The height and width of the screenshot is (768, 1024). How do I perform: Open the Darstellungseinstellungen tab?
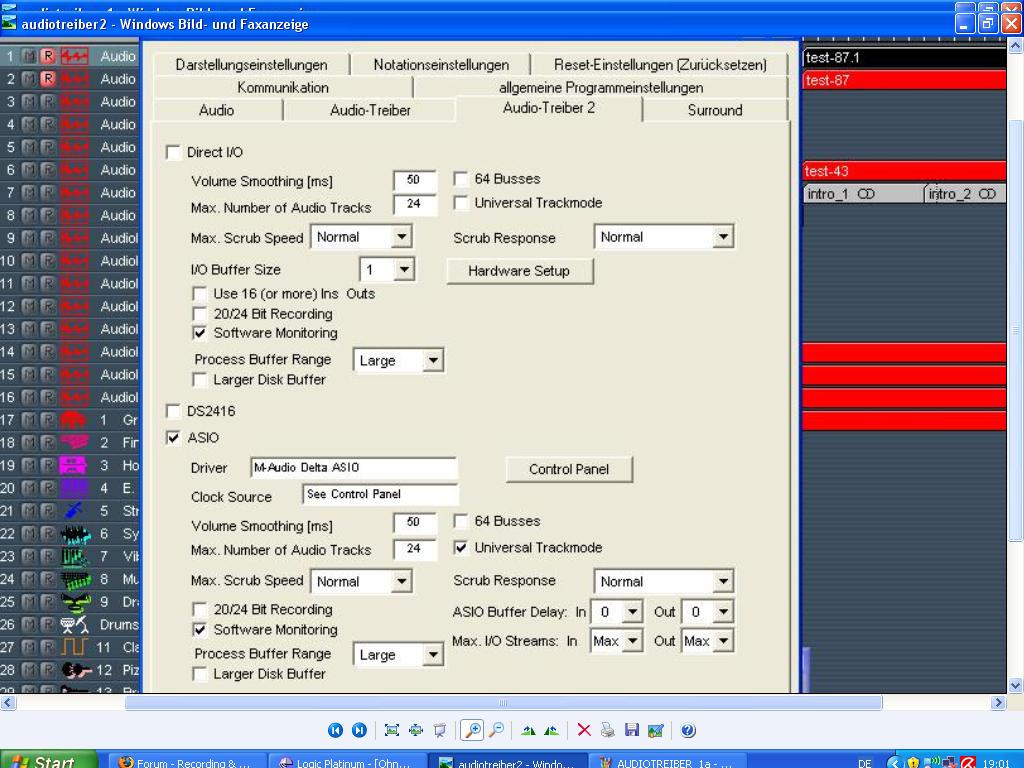tap(251, 65)
